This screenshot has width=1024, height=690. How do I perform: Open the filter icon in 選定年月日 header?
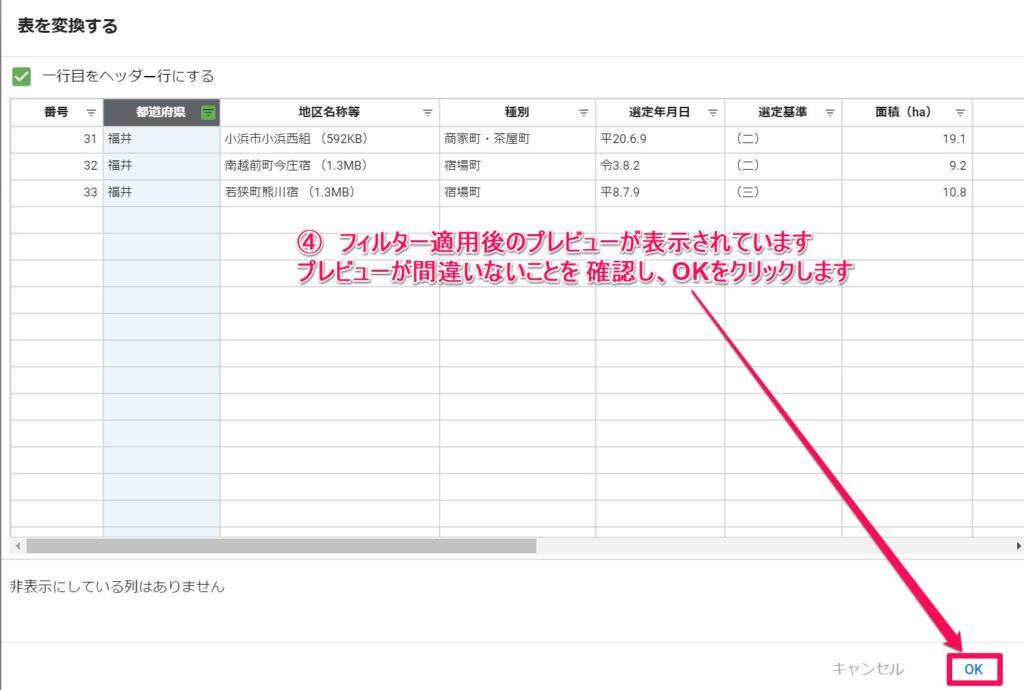(713, 113)
